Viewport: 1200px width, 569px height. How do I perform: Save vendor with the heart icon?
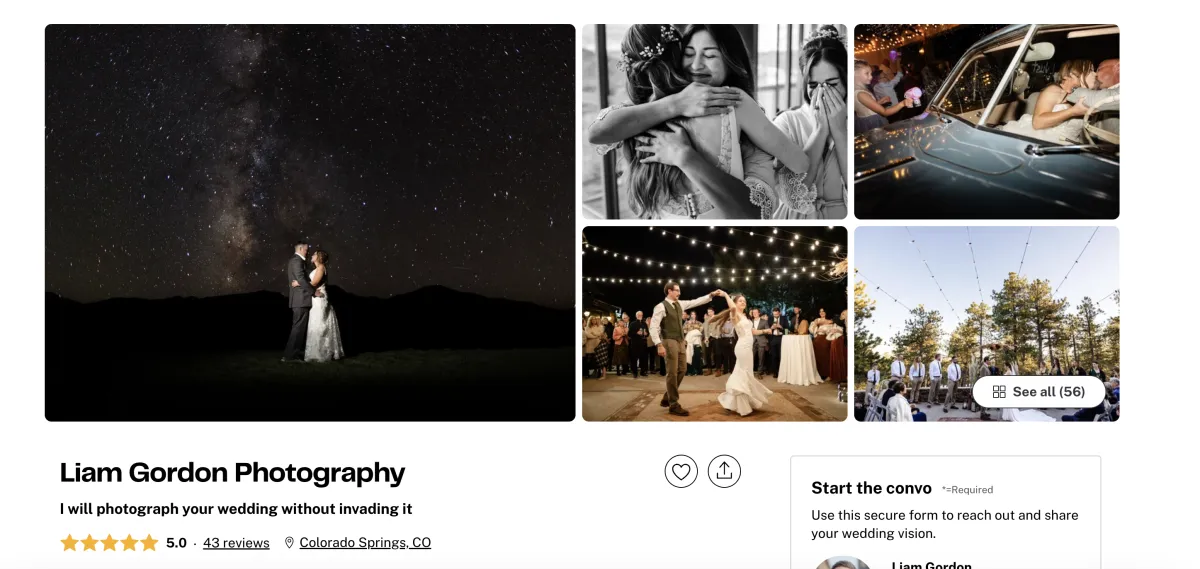pos(681,471)
